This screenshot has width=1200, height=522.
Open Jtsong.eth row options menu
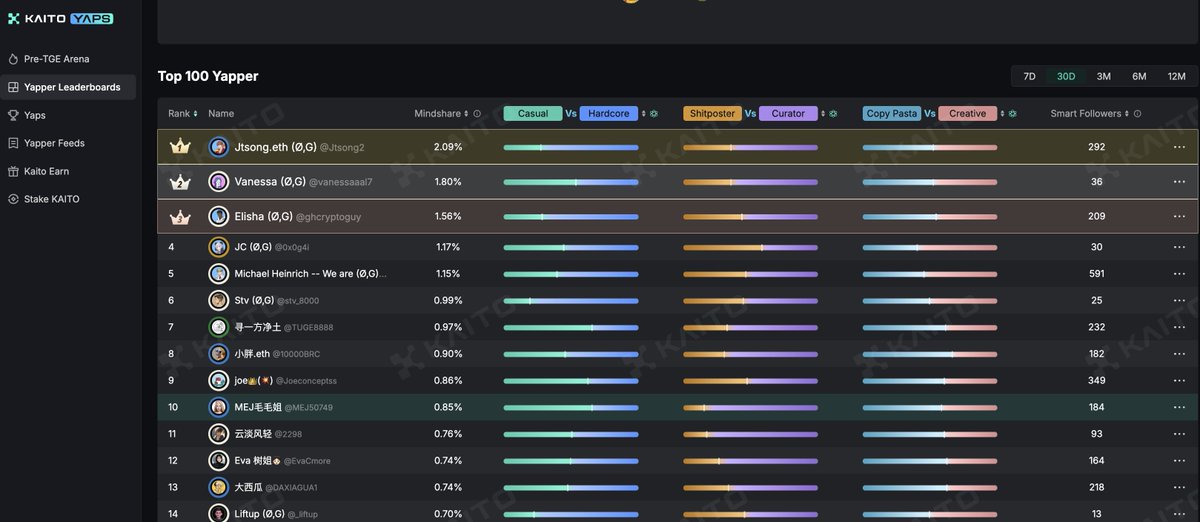pos(1179,147)
